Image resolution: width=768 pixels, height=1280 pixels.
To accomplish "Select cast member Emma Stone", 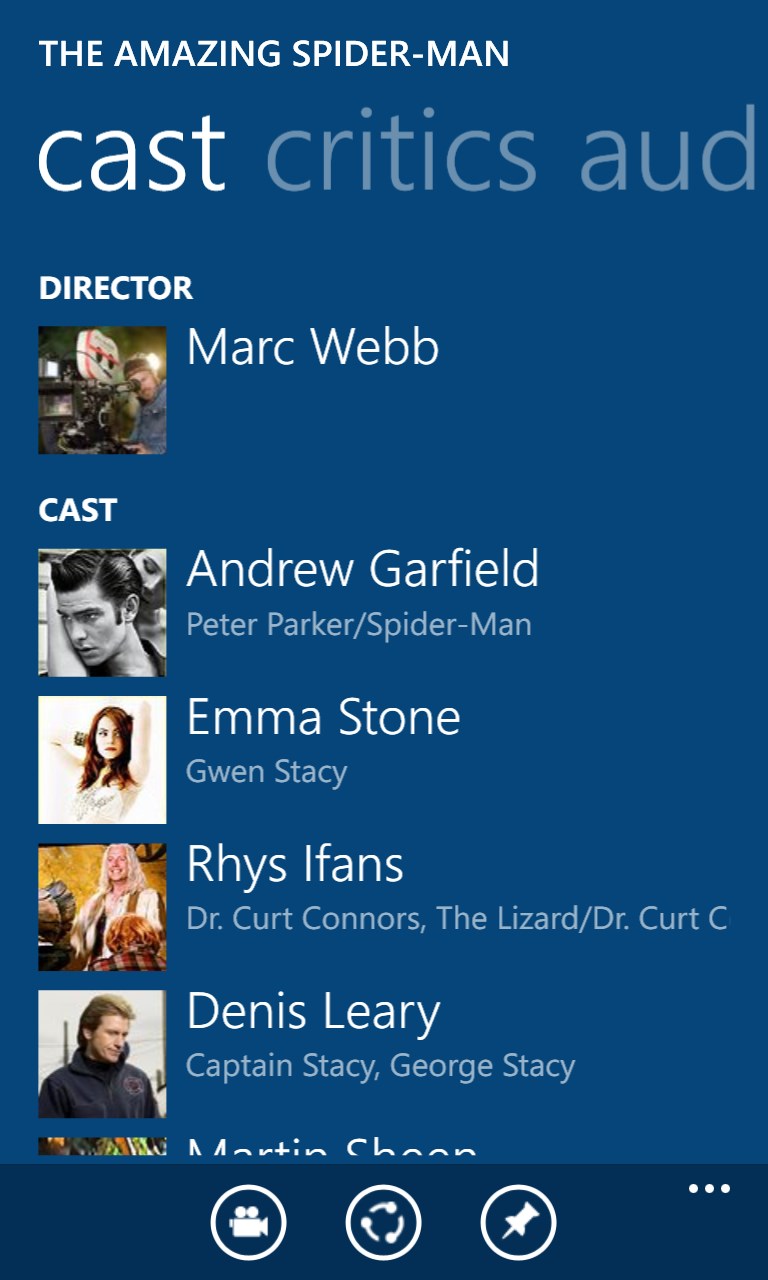I will point(324,717).
